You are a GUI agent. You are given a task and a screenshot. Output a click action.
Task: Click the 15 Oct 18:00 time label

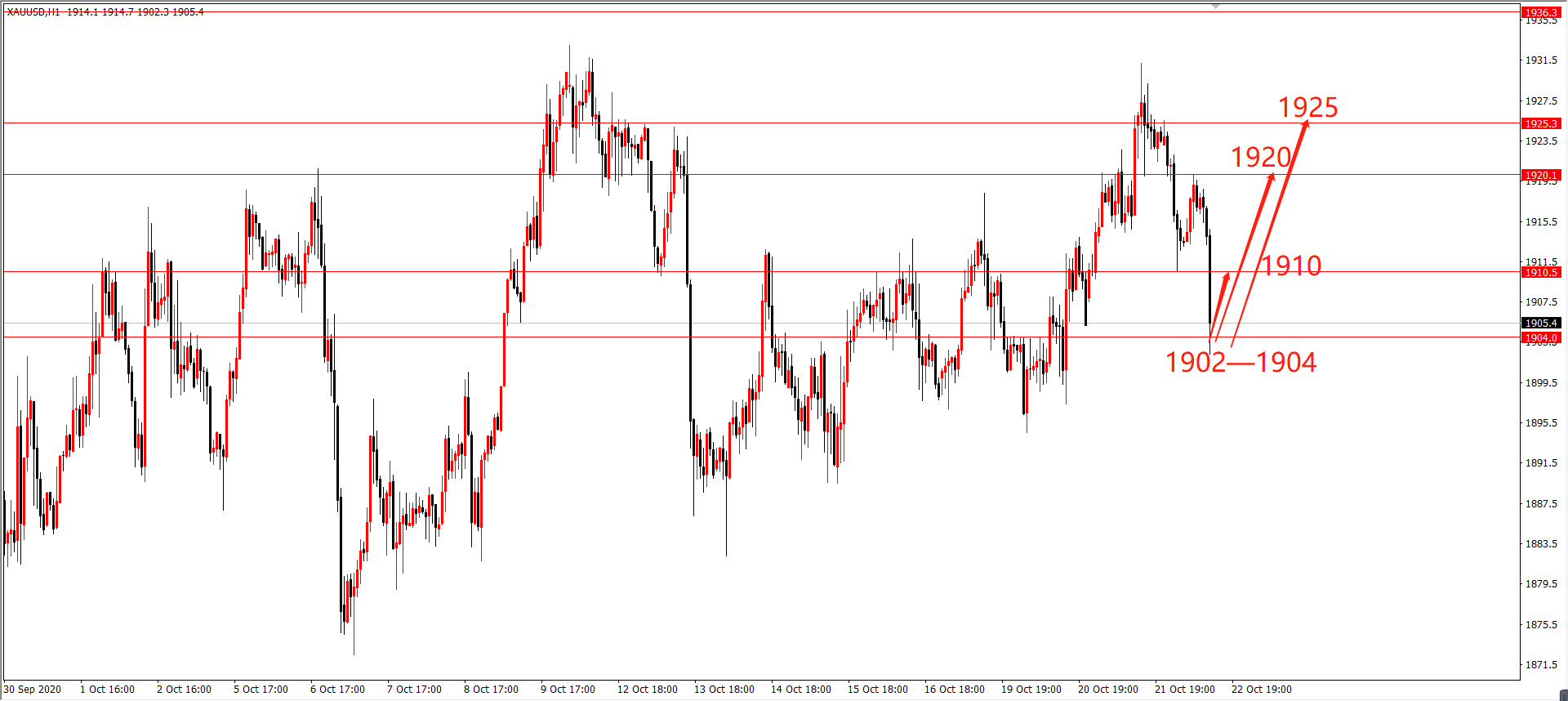pyautogui.click(x=878, y=689)
